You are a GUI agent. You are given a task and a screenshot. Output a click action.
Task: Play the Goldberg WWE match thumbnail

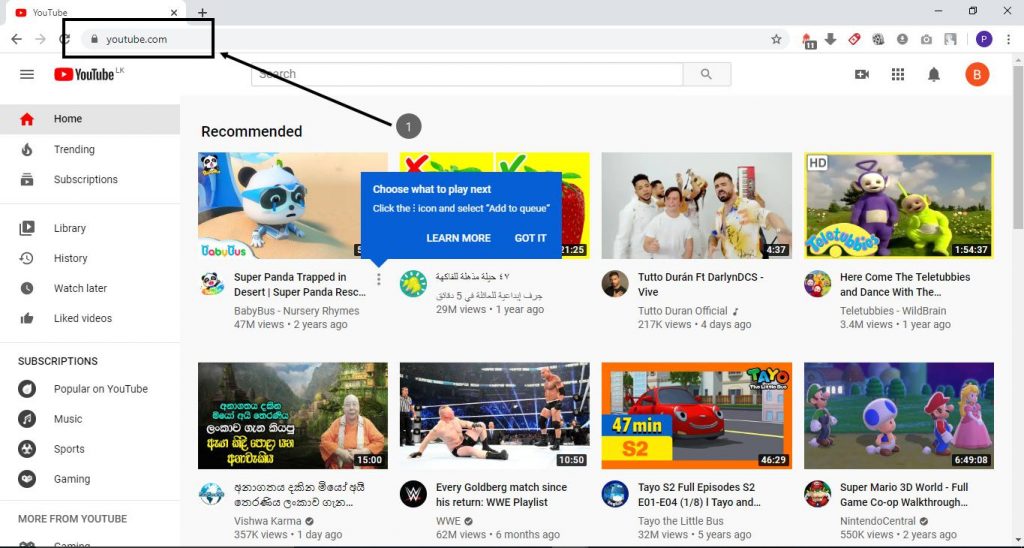[x=494, y=416]
